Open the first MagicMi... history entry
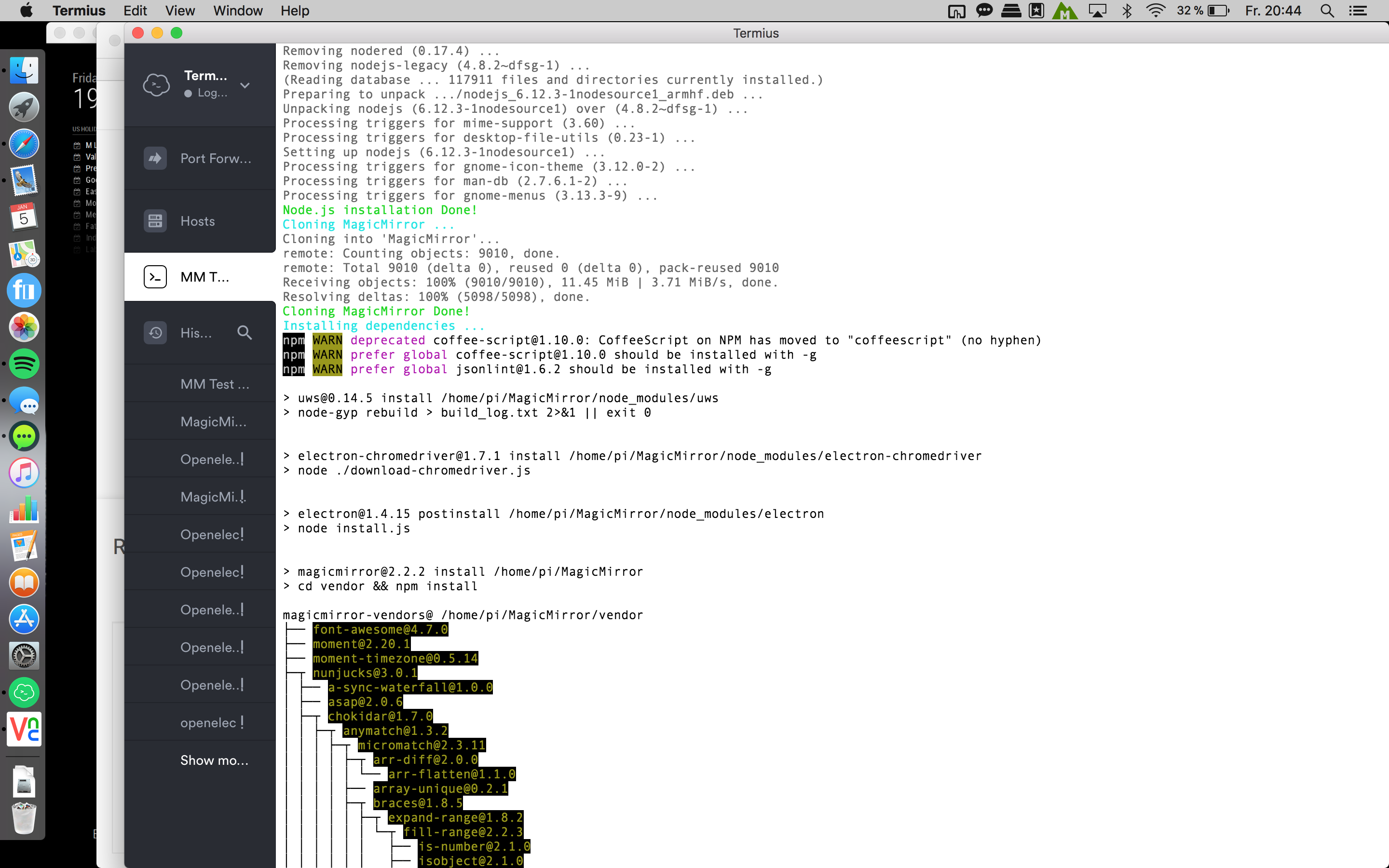The height and width of the screenshot is (868, 1389). pyautogui.click(x=213, y=422)
